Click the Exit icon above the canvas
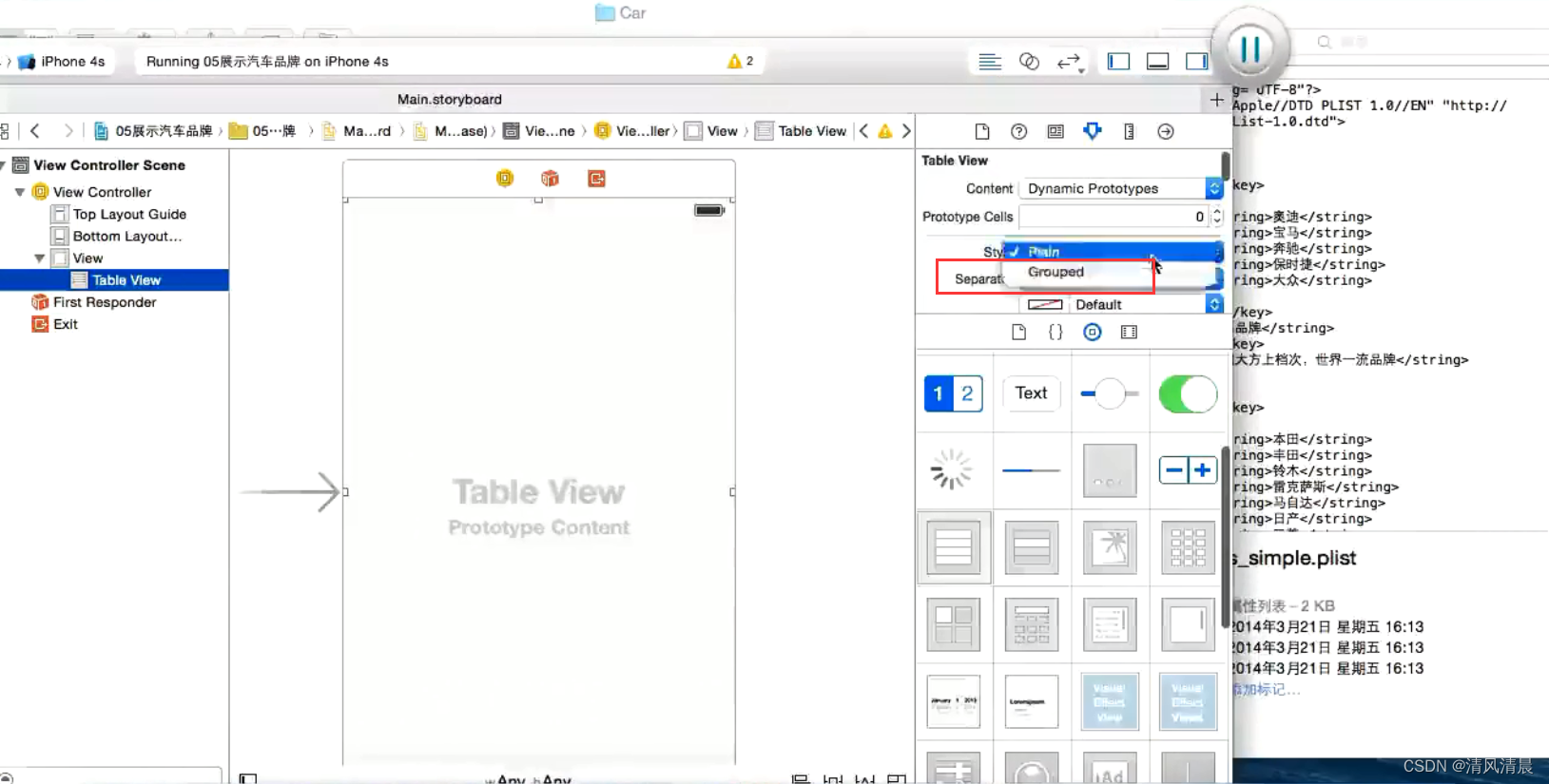Screen dimensions: 1549x784 click(596, 178)
